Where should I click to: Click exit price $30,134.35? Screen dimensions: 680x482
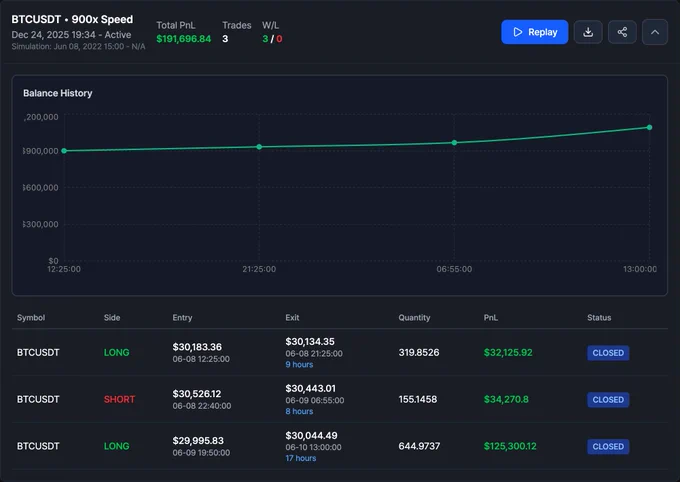click(x=310, y=342)
